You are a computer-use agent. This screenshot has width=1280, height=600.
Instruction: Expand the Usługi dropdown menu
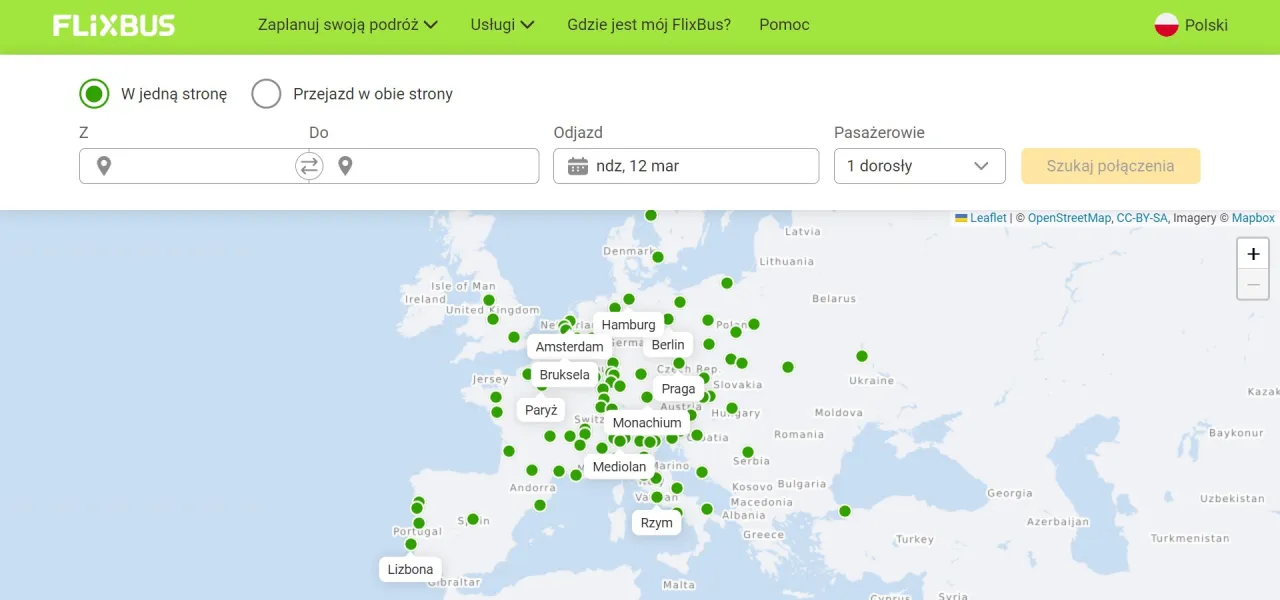(x=502, y=24)
